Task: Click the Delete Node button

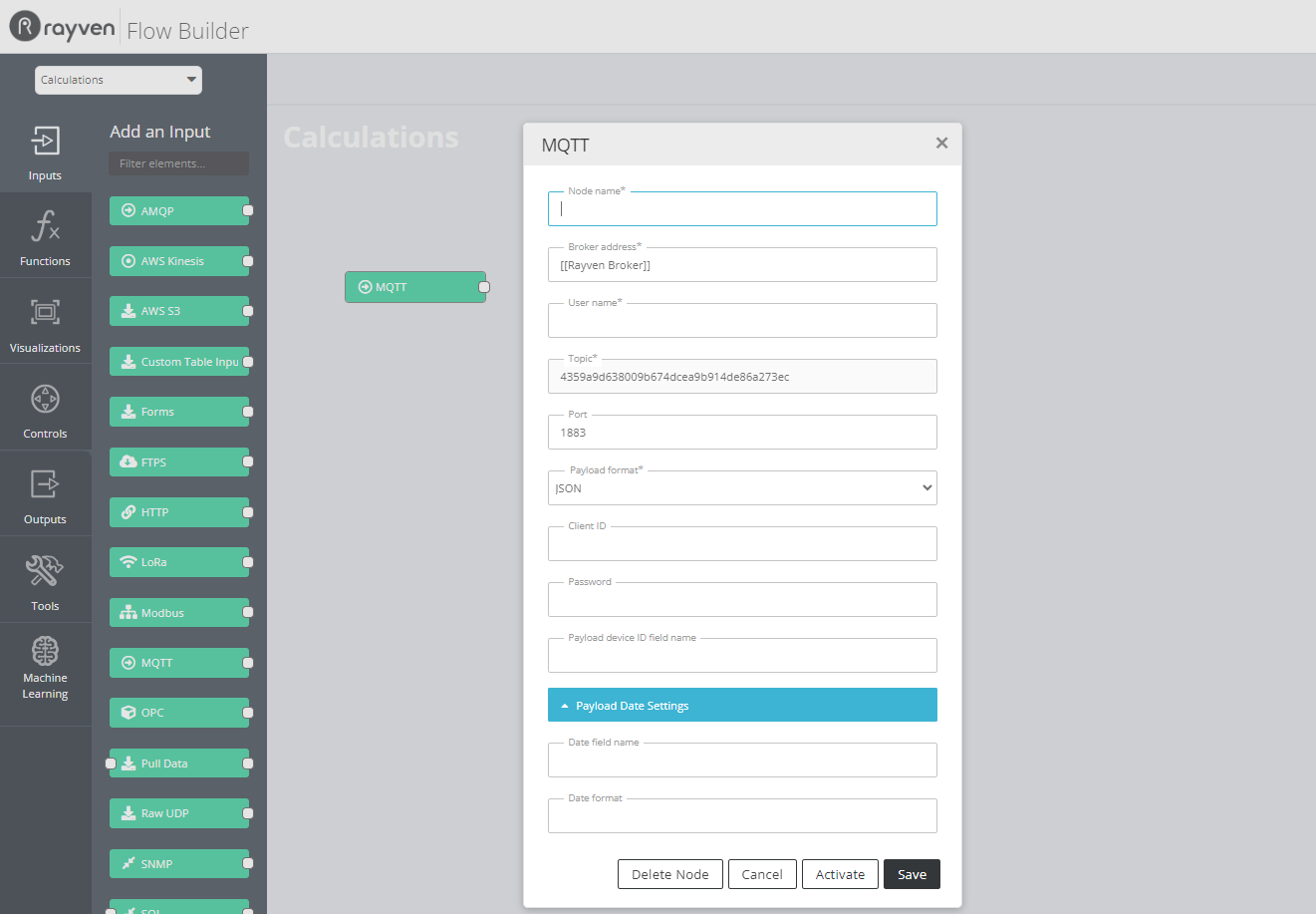Action: coord(670,874)
